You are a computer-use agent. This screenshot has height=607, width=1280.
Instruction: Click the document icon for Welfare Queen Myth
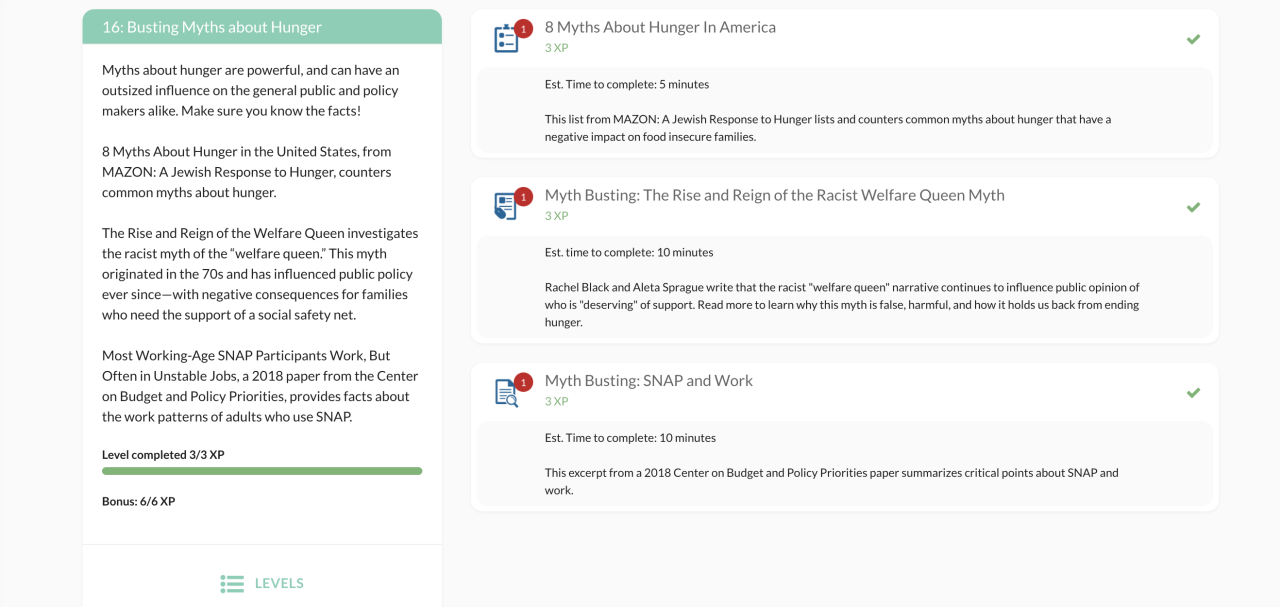click(x=506, y=207)
